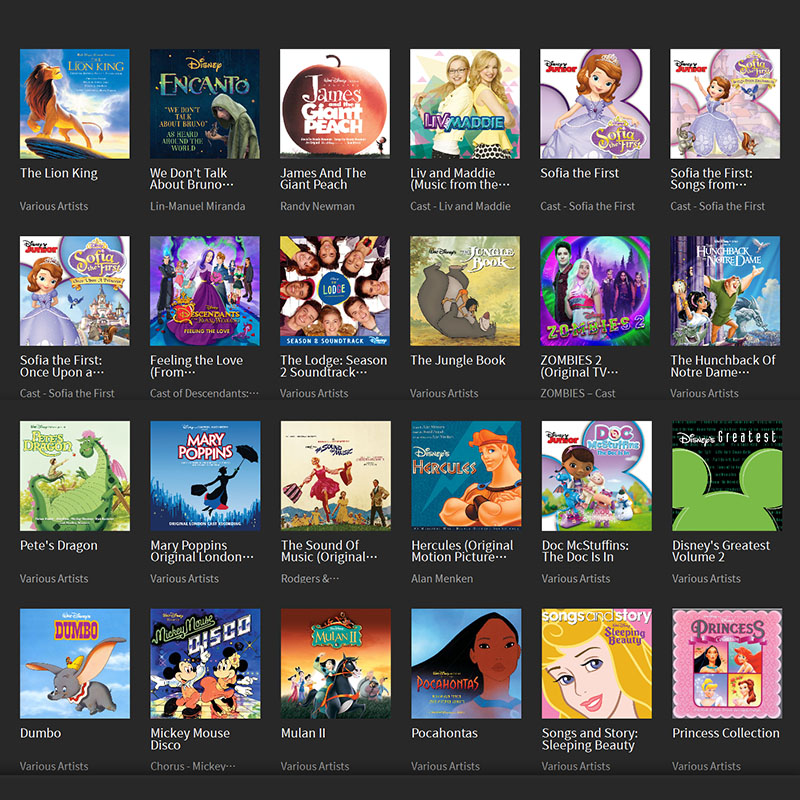Open the Pocahontas album cover
800x800 pixels.
point(466,663)
